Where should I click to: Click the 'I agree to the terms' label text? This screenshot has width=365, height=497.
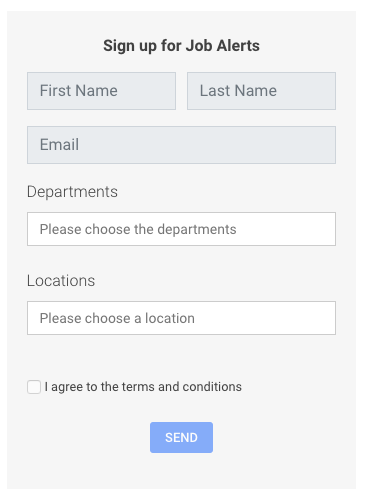[x=99, y=387]
